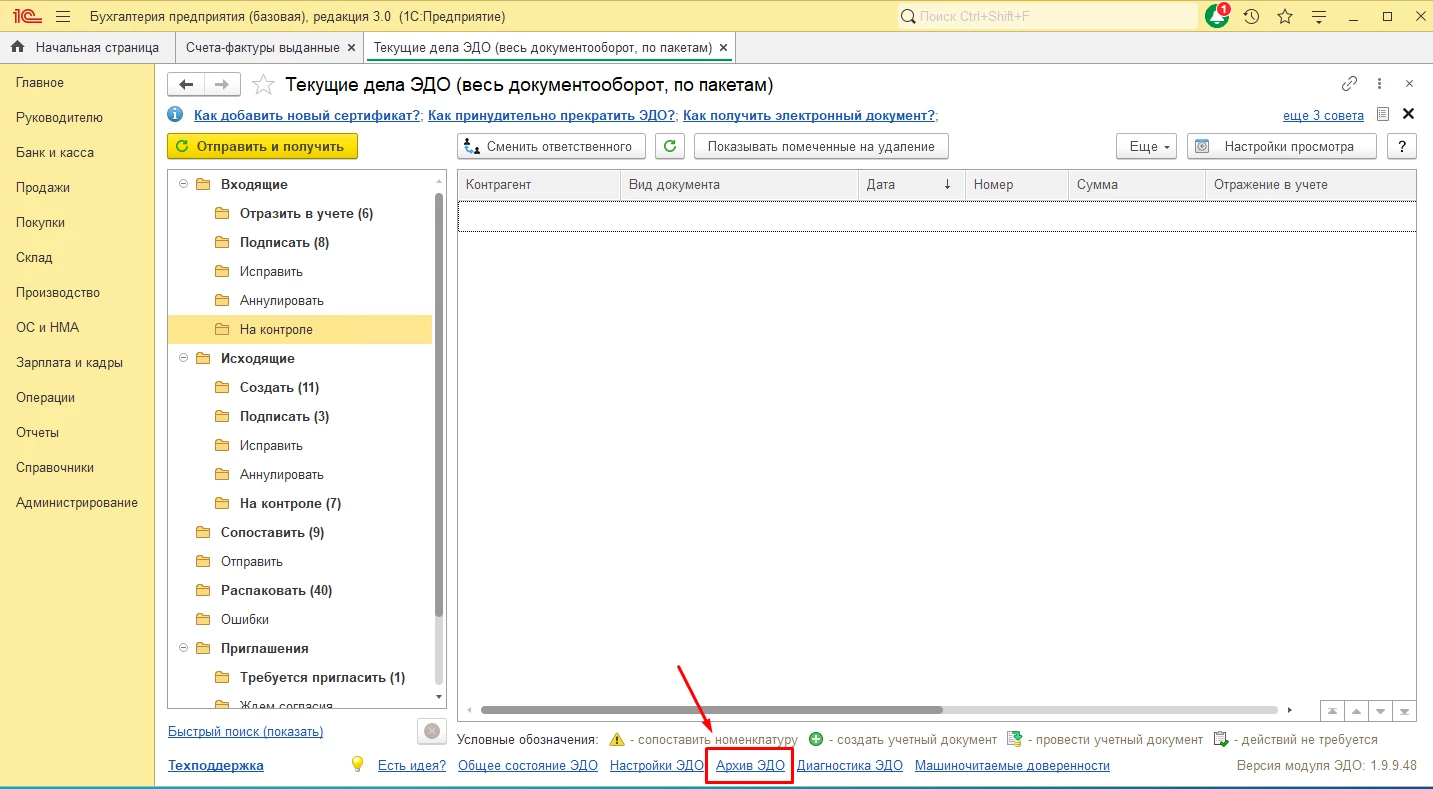Open the history clock icon

pos(1251,17)
